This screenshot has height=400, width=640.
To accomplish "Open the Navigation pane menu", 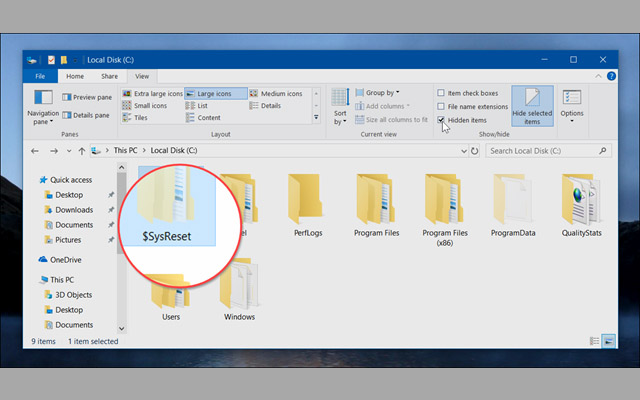I will pyautogui.click(x=43, y=103).
